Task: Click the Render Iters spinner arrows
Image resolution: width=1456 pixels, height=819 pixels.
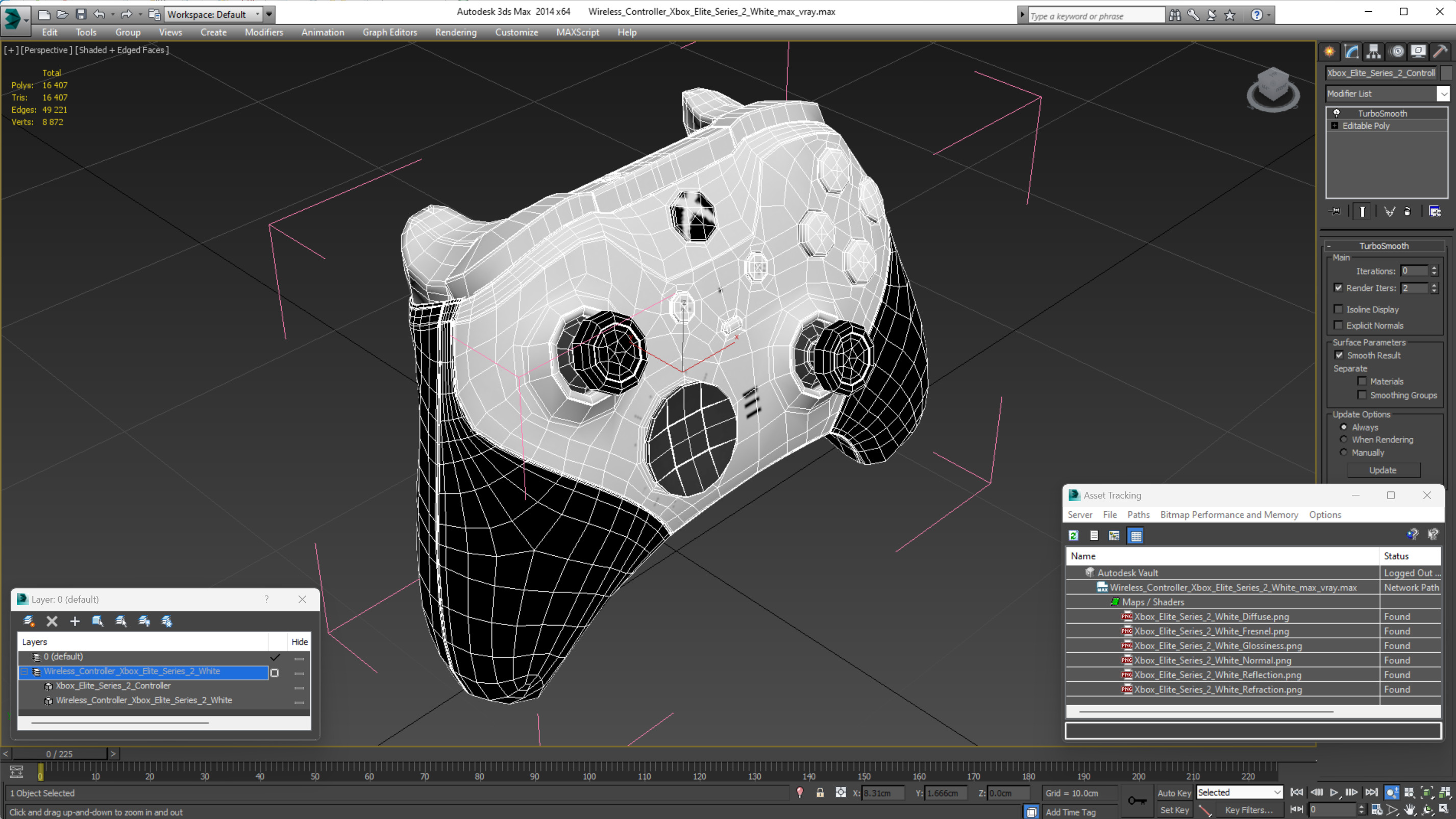Action: (1434, 288)
